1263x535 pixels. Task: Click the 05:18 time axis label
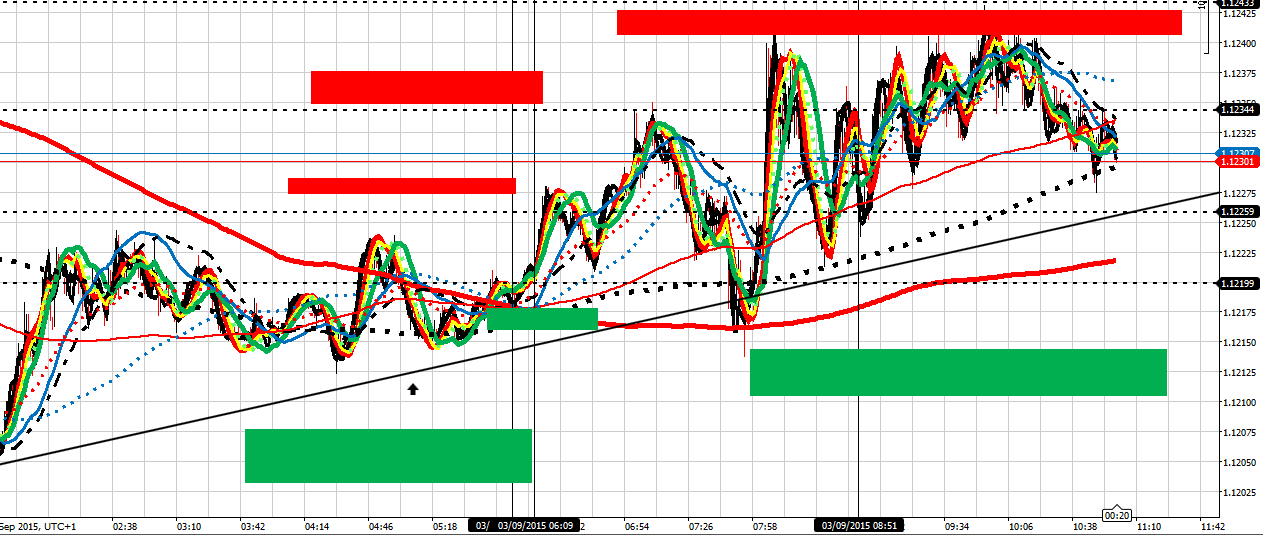[x=445, y=525]
